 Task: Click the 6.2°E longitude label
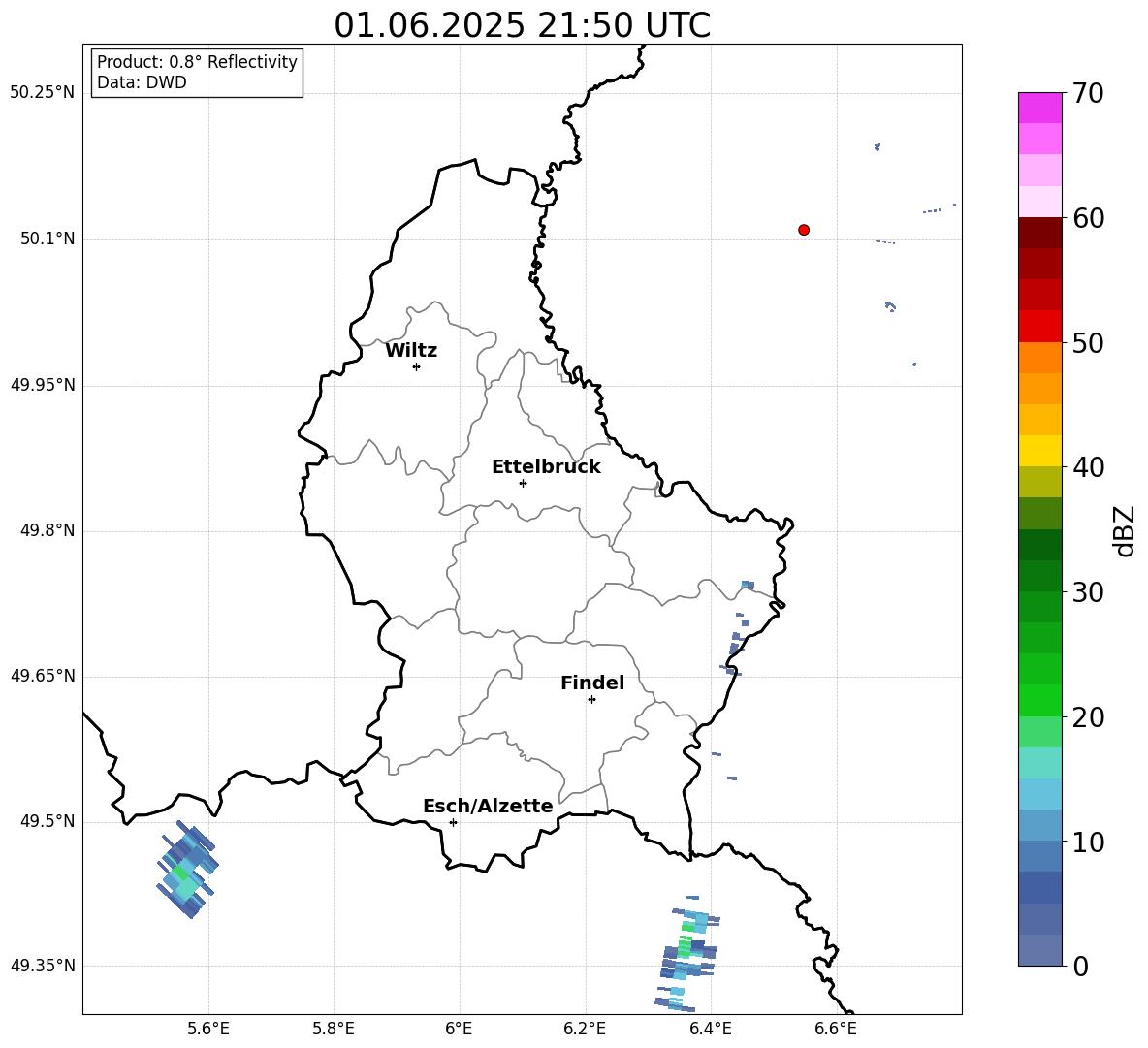tap(585, 1029)
